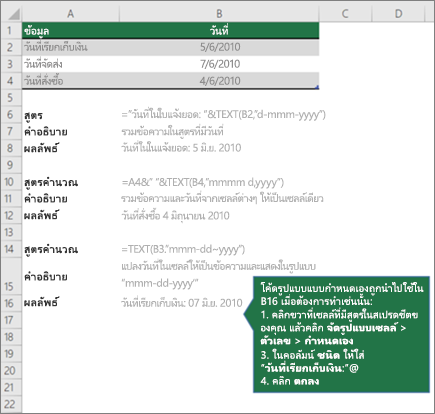Click cell 'วันที่สั่งซื้อ' in row 4
This screenshot has height=414, width=435.
70,81
